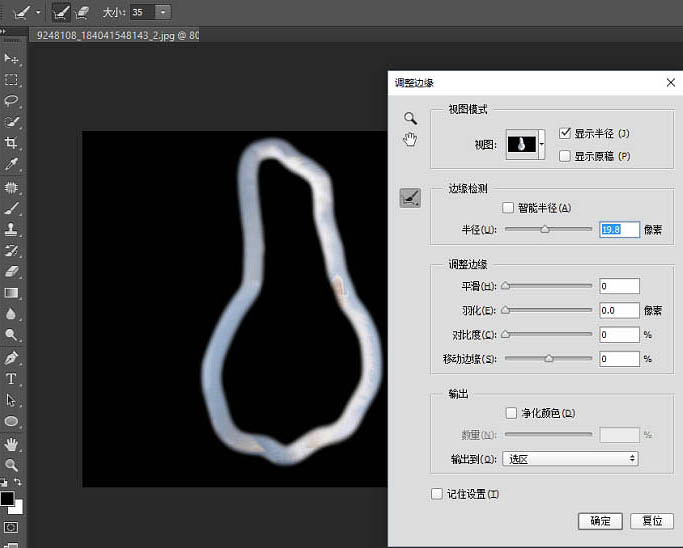Check the 记住设置 option
The width and height of the screenshot is (683, 548).
pos(436,494)
